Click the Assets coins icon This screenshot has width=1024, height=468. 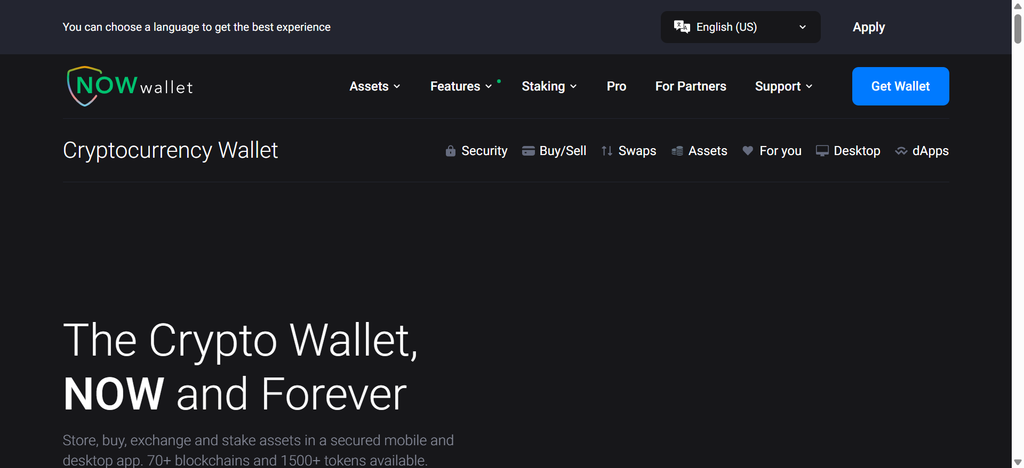point(677,151)
